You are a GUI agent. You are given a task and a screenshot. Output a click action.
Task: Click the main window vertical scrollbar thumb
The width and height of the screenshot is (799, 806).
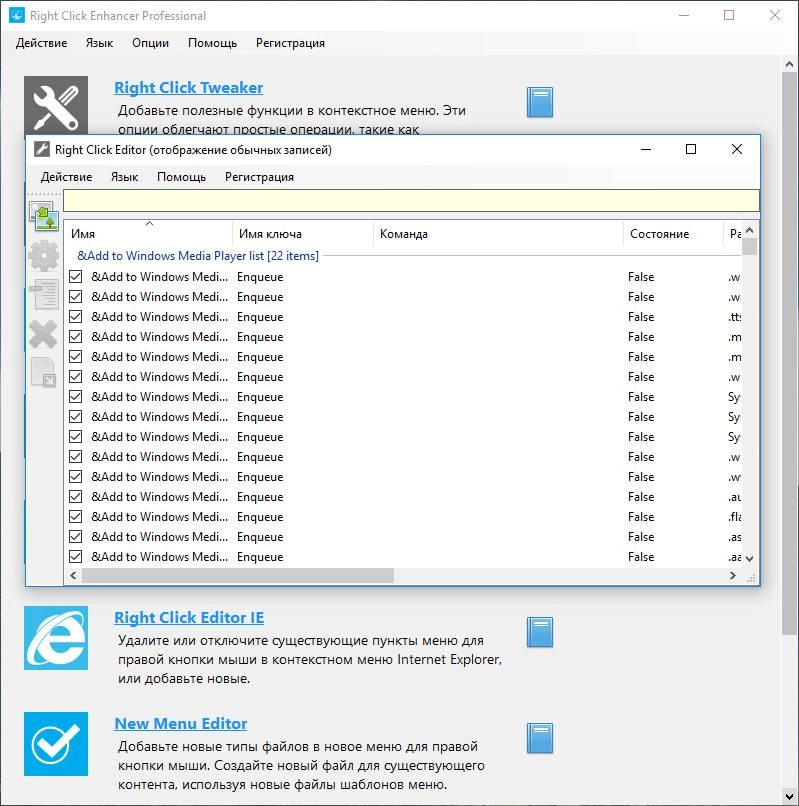[x=789, y=354]
